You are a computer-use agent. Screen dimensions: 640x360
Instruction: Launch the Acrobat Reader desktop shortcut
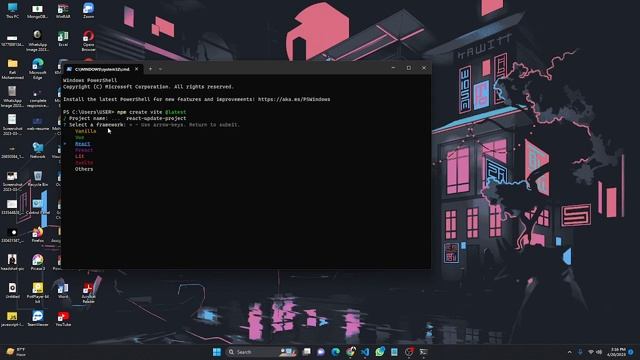pos(88,292)
